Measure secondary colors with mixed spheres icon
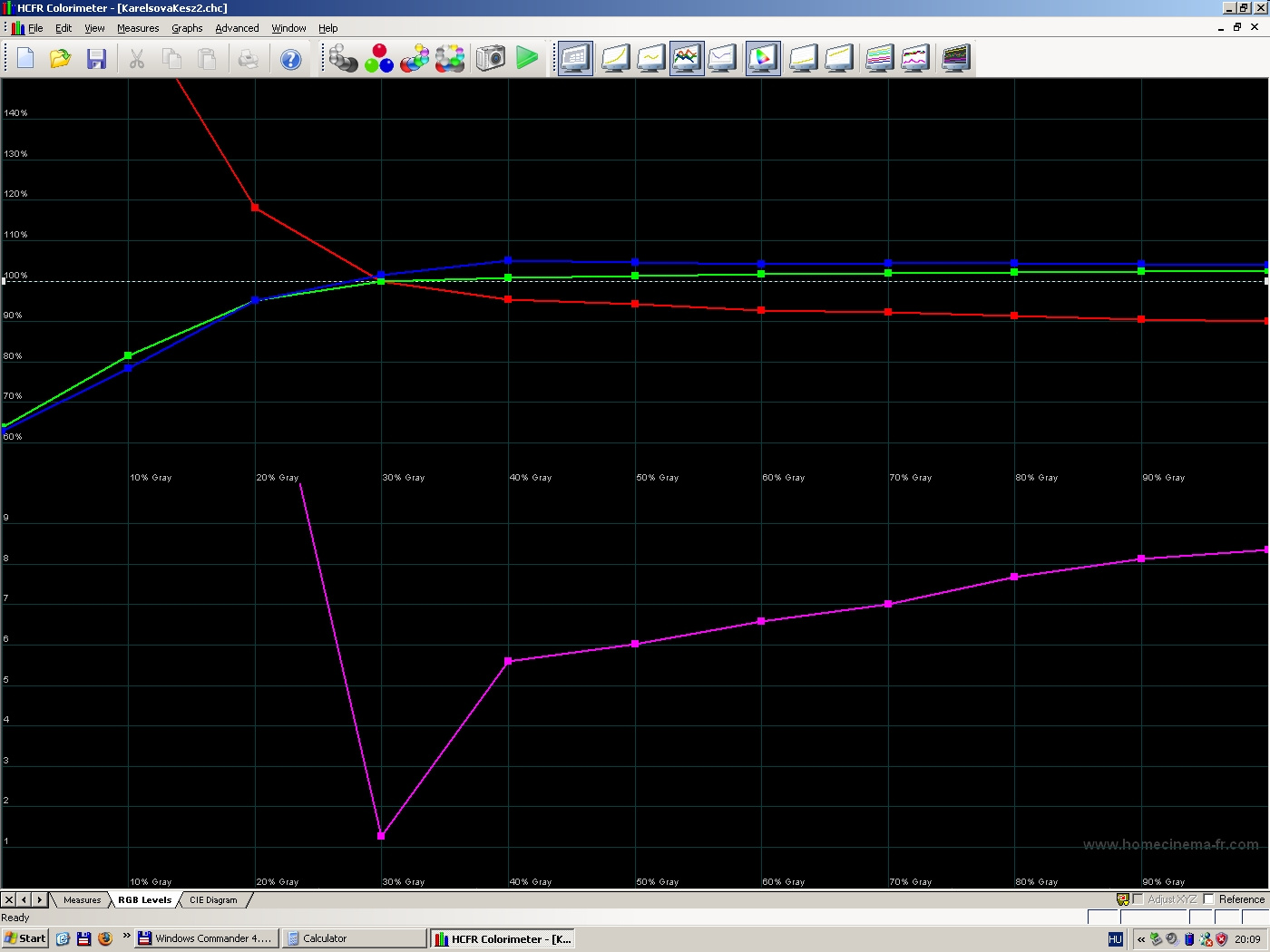1270x952 pixels. (415, 59)
